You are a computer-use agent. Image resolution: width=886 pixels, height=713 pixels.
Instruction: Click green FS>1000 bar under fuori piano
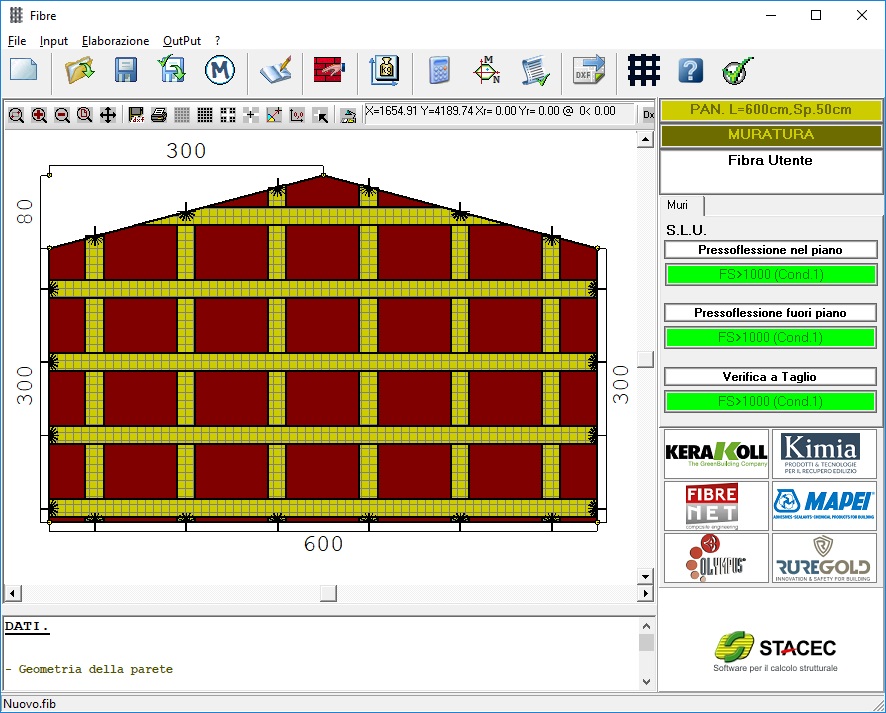[x=771, y=337]
